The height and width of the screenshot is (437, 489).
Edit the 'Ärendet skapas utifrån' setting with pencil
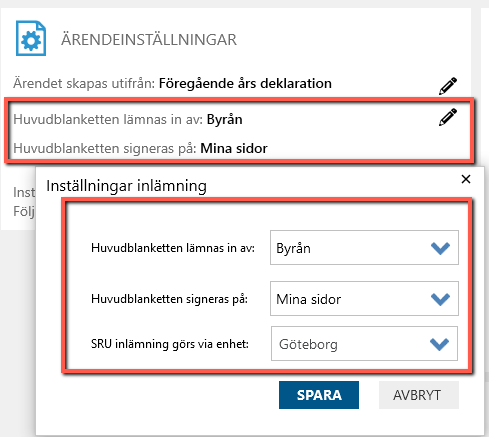448,86
